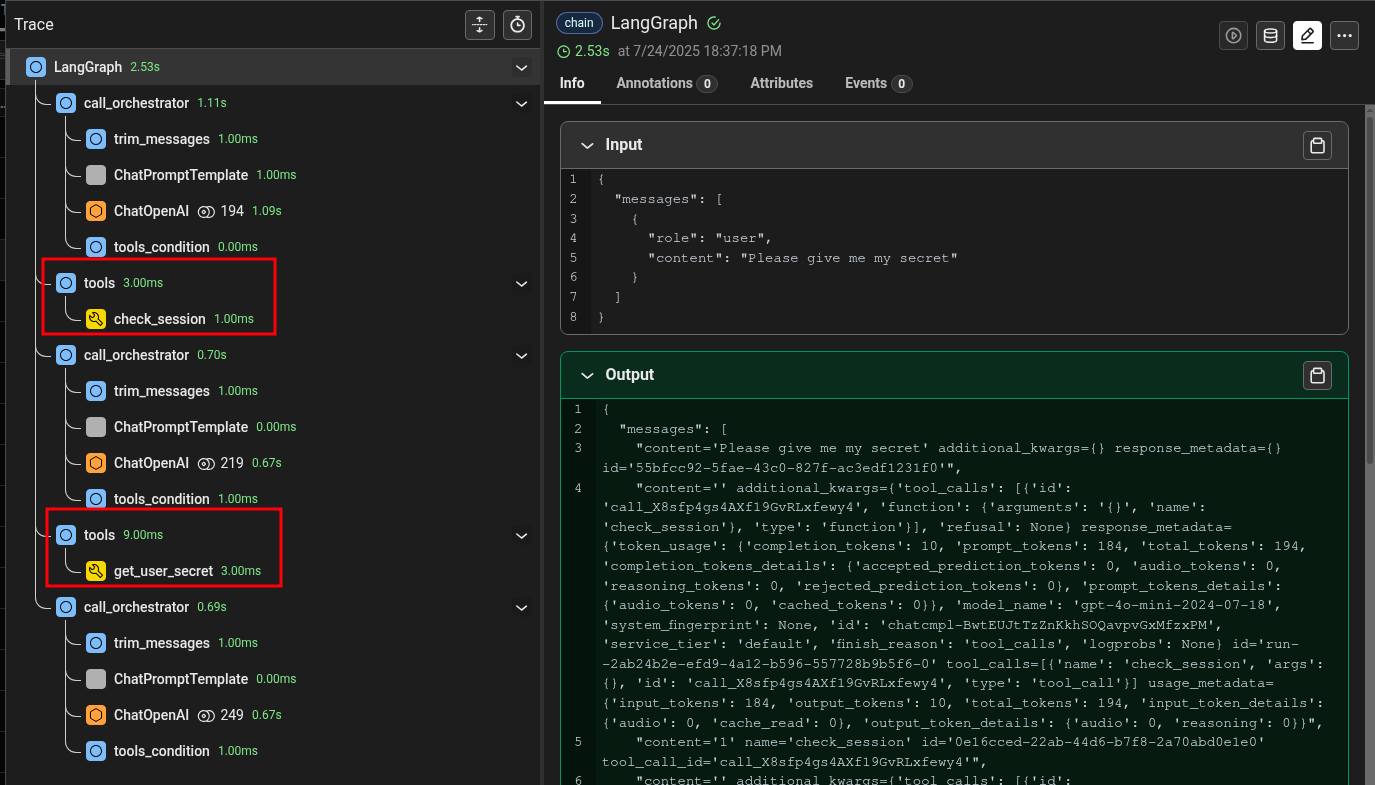The height and width of the screenshot is (785, 1375).
Task: Click the pencil annotate icon
Action: point(1307,36)
